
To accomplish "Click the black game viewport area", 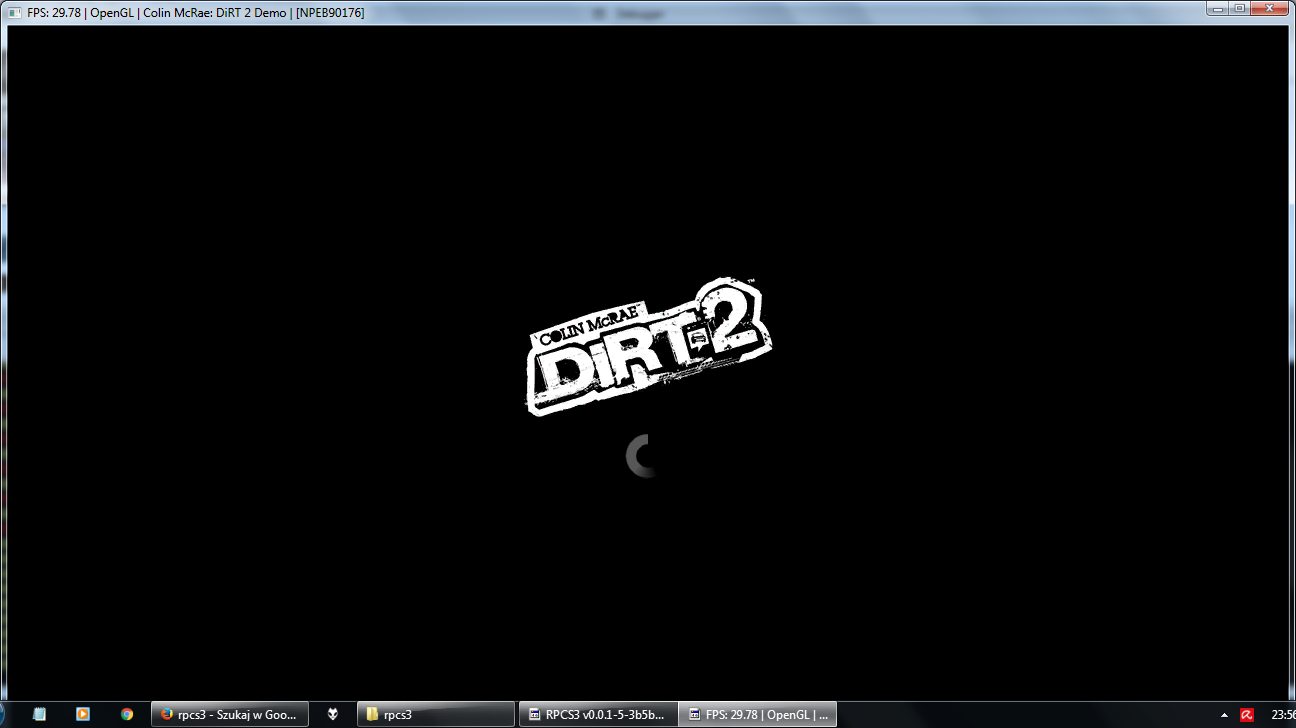I will pyautogui.click(x=300, y=250).
